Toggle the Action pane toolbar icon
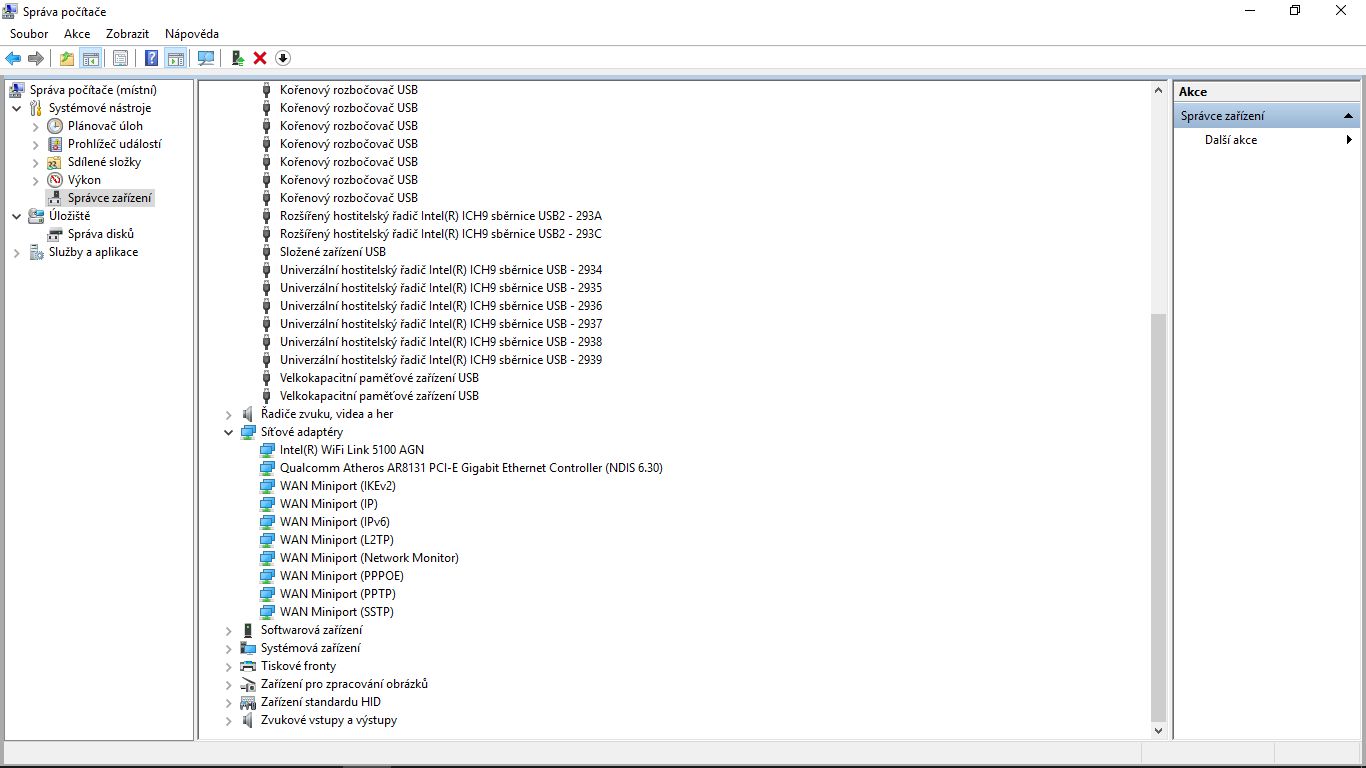 coord(176,58)
